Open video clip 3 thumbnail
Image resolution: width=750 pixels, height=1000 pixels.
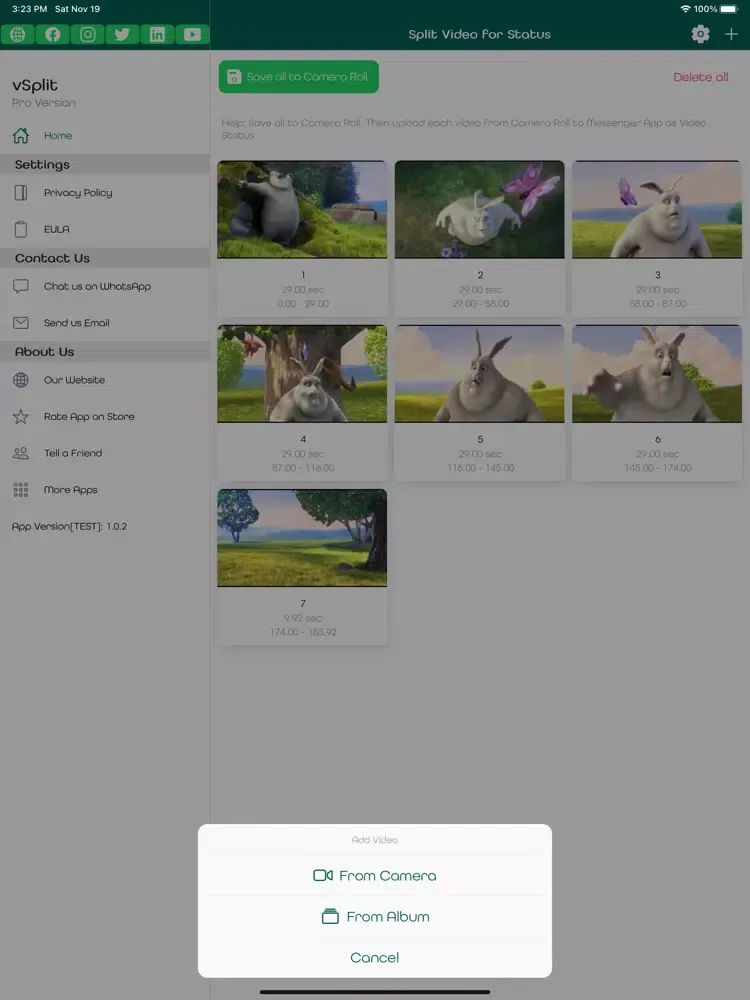point(657,210)
